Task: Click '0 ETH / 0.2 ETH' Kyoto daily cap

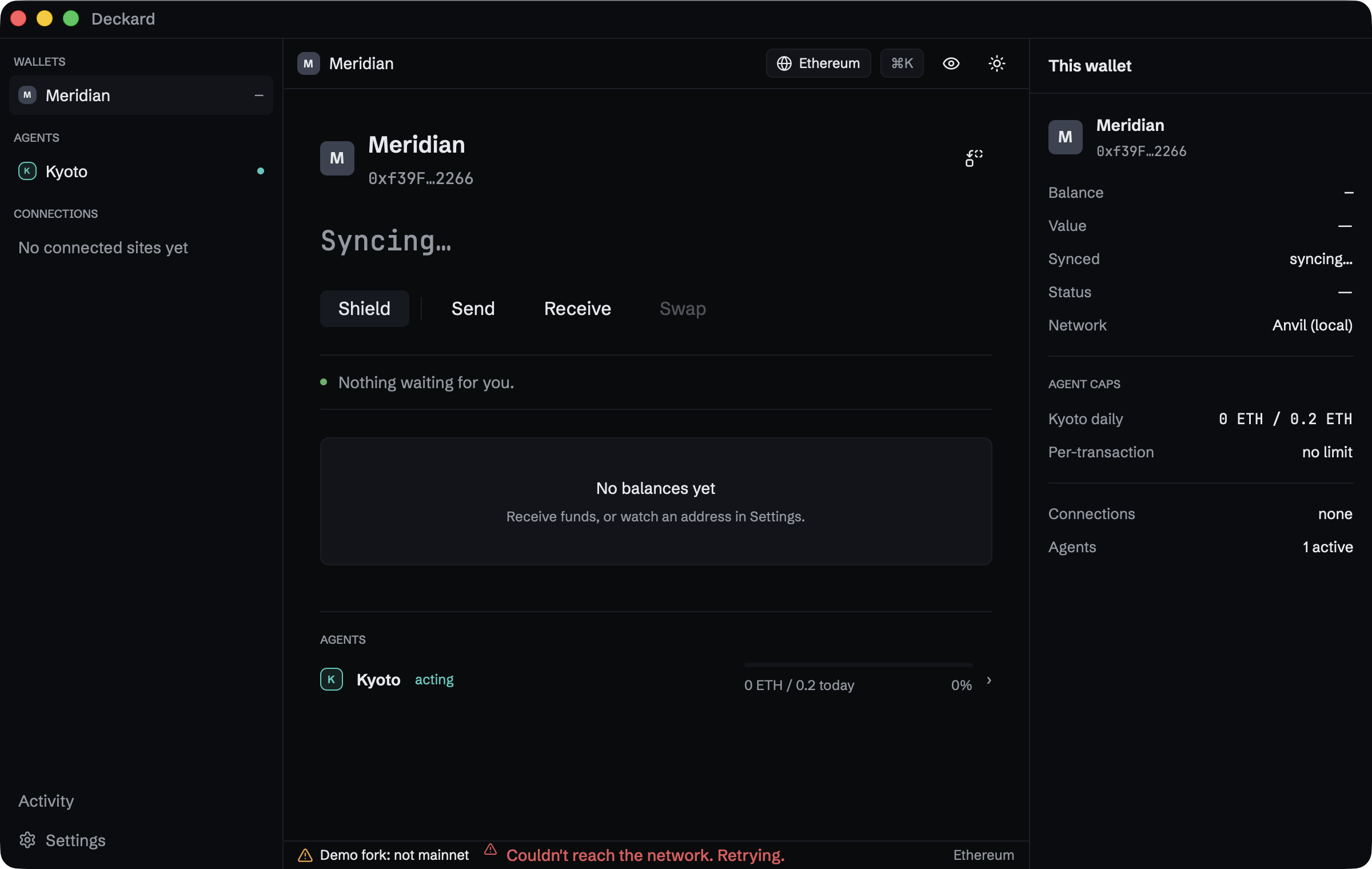Action: click(x=1285, y=419)
